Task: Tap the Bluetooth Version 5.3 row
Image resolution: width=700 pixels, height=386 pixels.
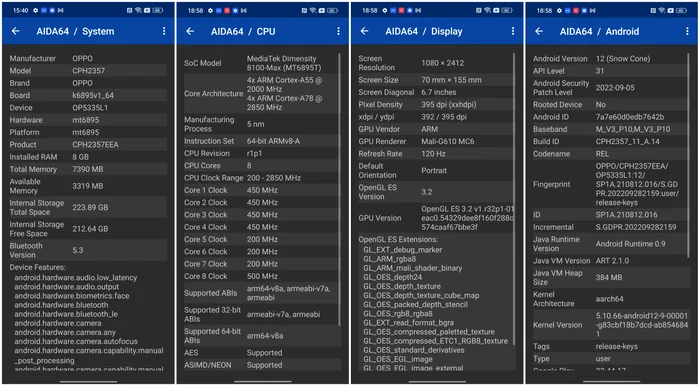Action: click(88, 250)
